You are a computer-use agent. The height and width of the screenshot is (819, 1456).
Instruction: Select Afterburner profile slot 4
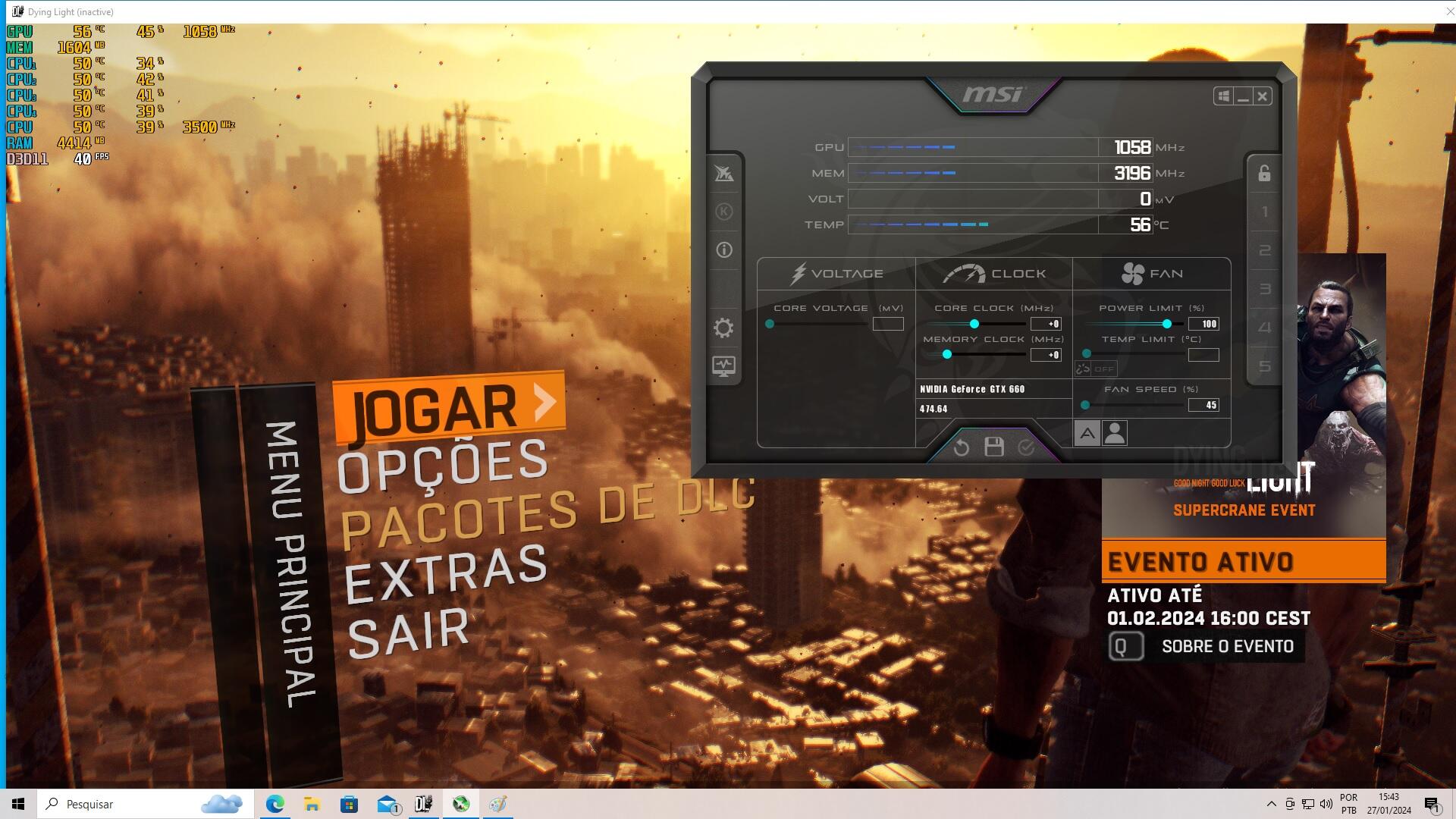pos(1264,328)
